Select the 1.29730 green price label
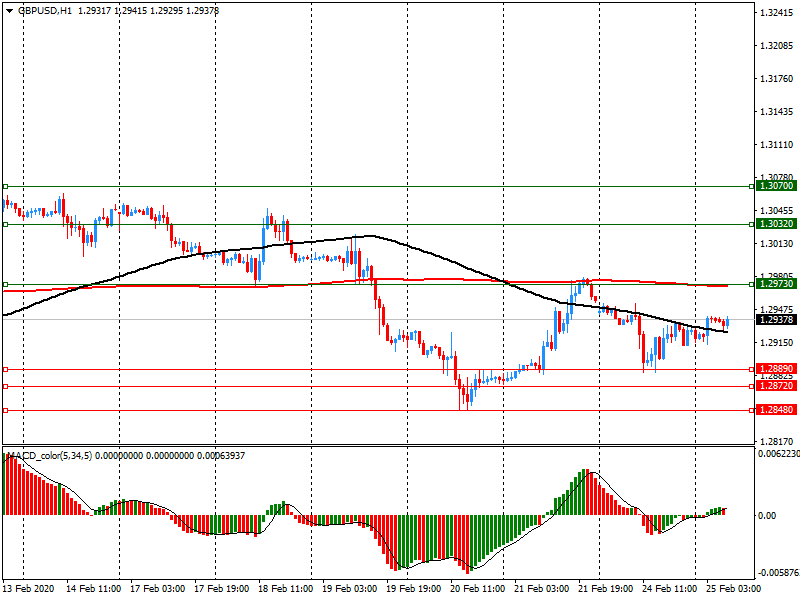 pyautogui.click(x=776, y=284)
